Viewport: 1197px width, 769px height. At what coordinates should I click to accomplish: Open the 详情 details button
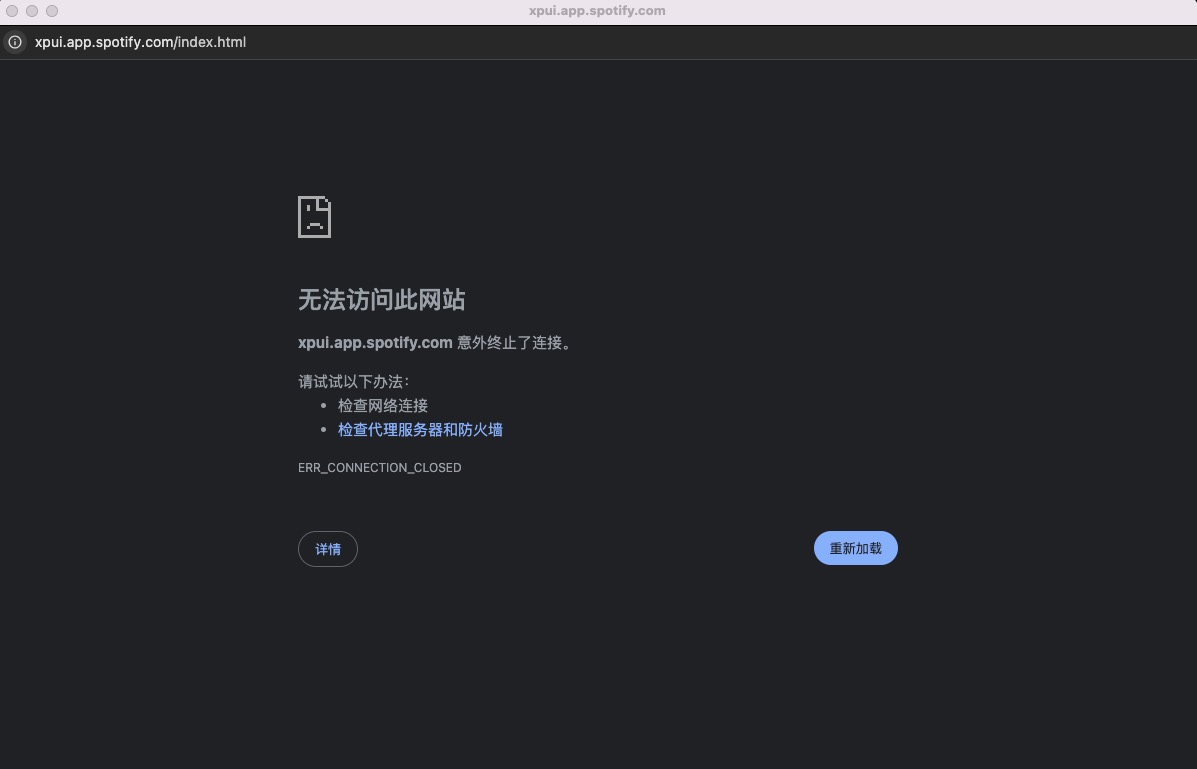327,549
